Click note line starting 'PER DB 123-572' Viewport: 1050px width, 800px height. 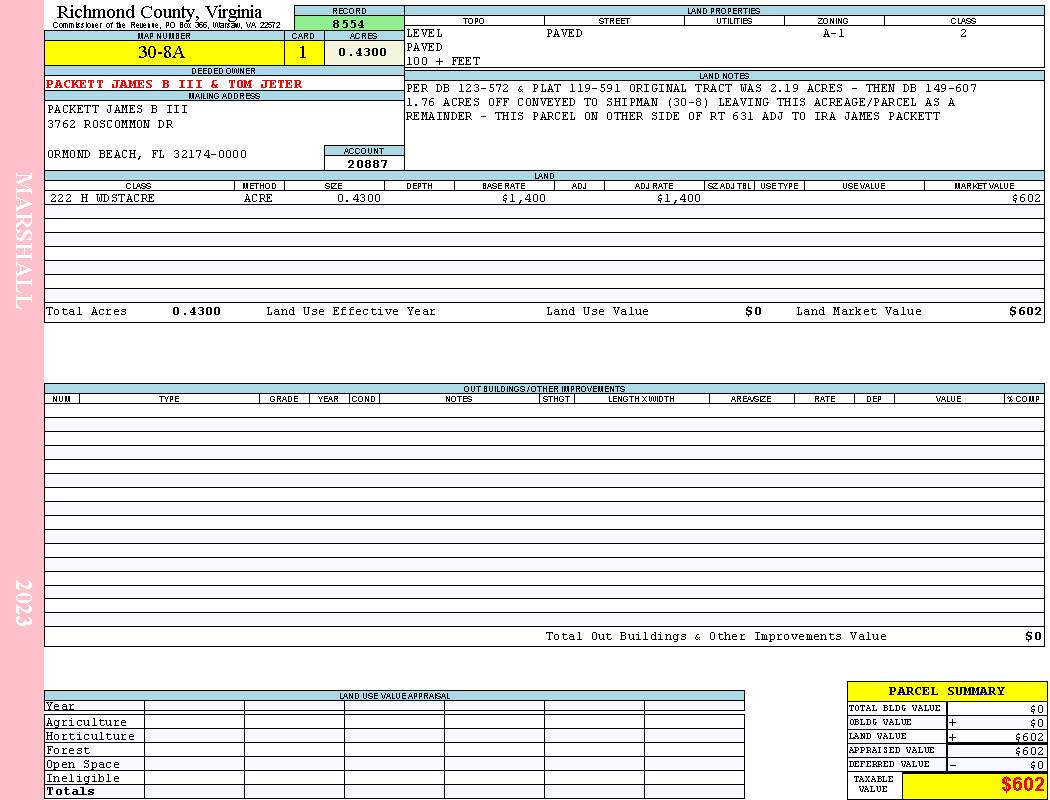click(691, 88)
